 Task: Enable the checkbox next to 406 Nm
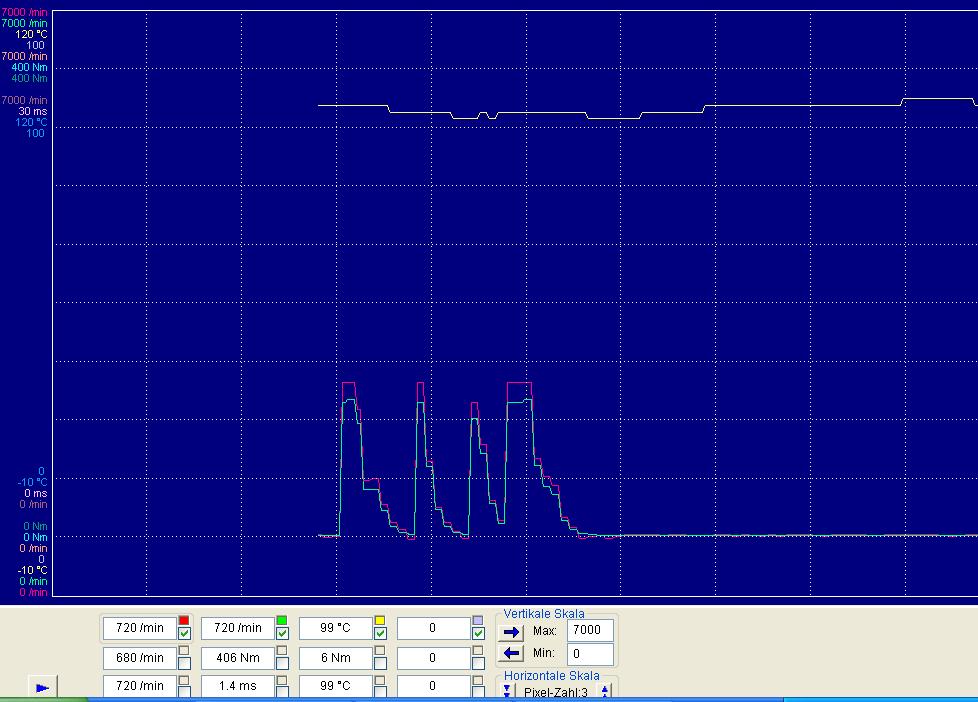282,657
